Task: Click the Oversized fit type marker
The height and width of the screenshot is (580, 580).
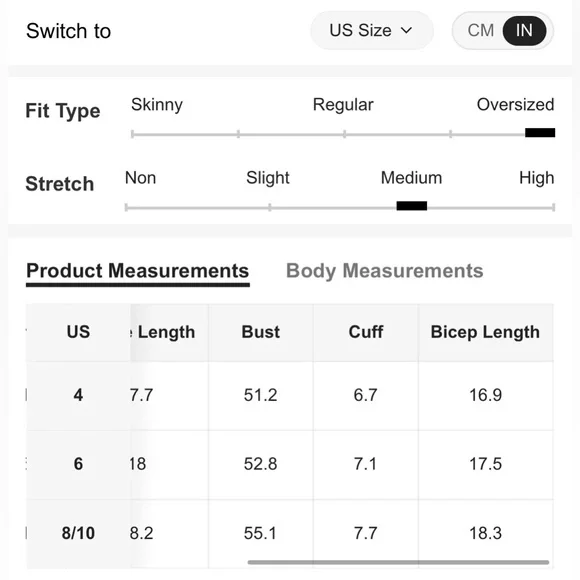Action: pyautogui.click(x=540, y=132)
